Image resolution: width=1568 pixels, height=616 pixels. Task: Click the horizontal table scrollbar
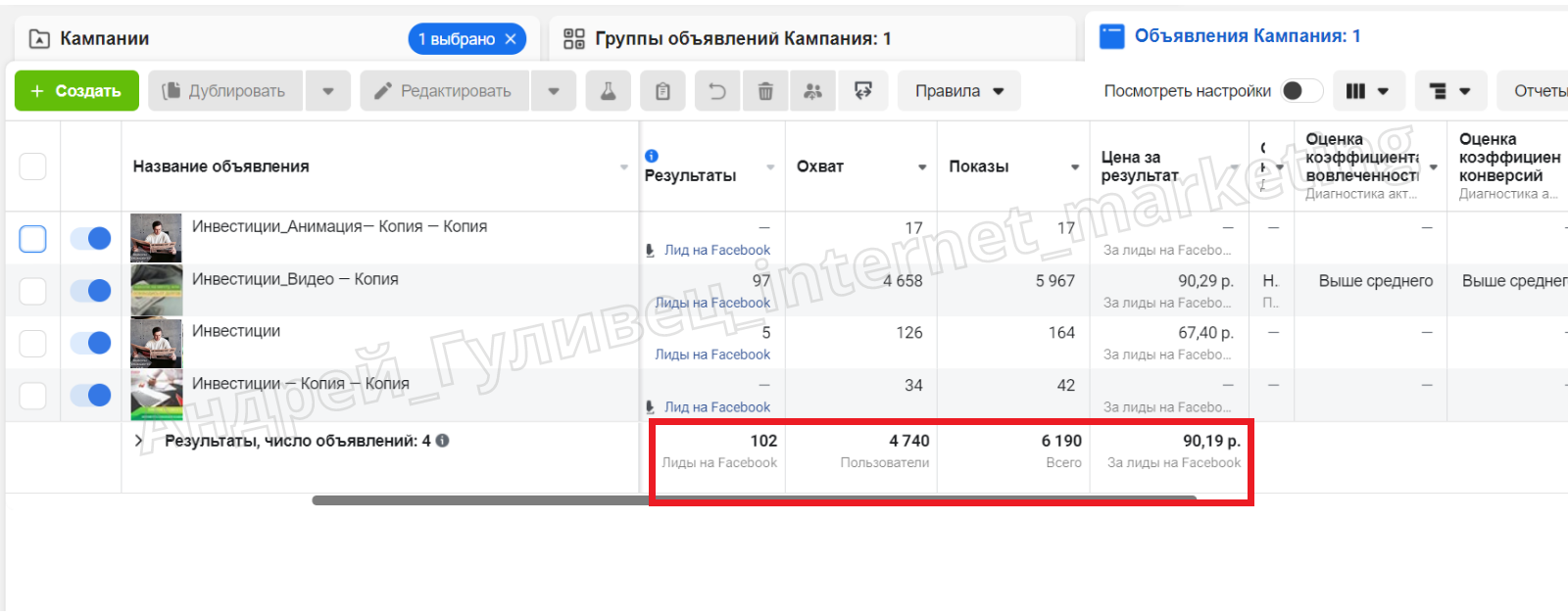pos(755,500)
